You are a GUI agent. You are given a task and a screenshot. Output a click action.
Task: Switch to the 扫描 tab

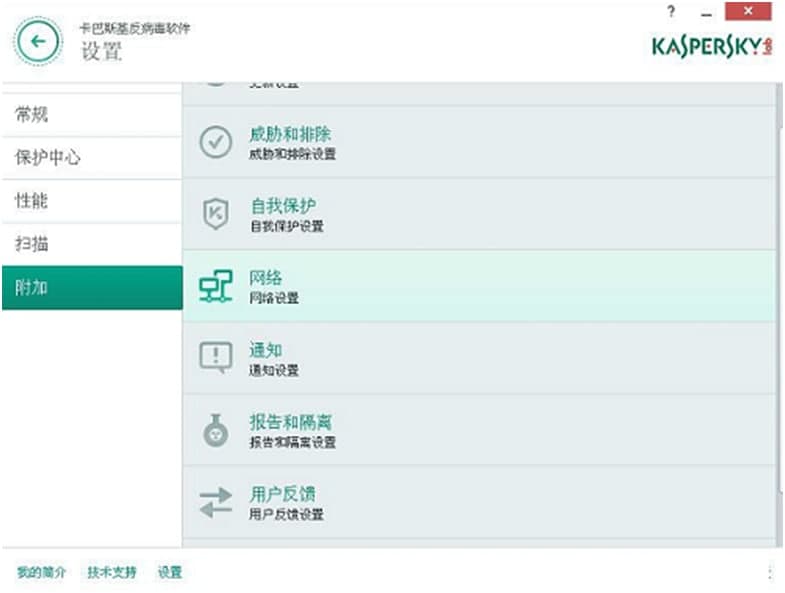click(92, 244)
